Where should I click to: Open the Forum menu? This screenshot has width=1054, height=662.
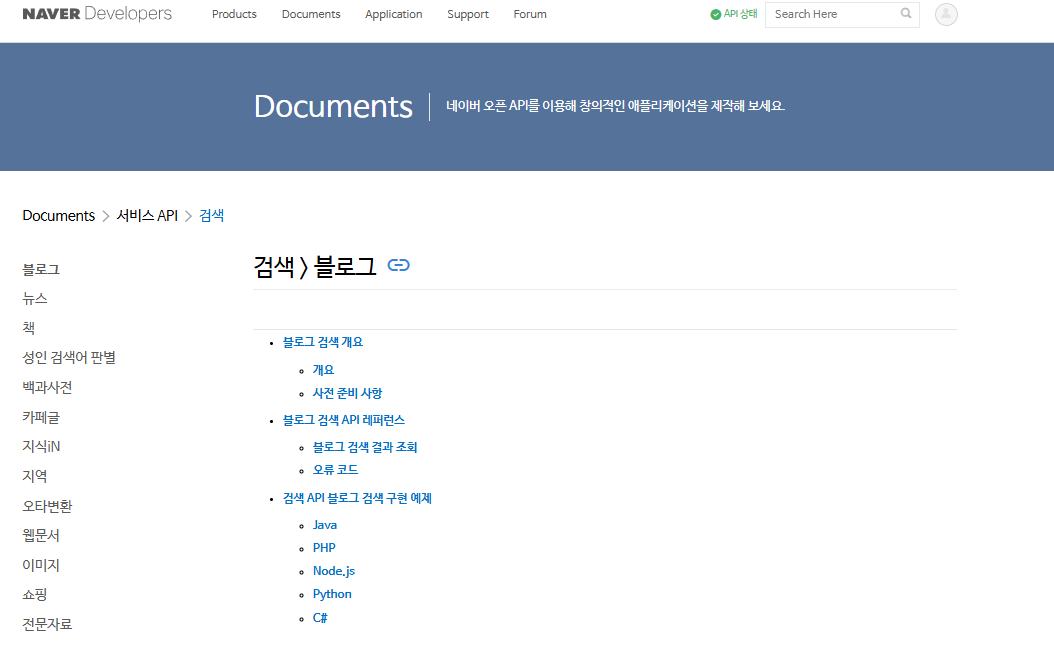point(530,14)
